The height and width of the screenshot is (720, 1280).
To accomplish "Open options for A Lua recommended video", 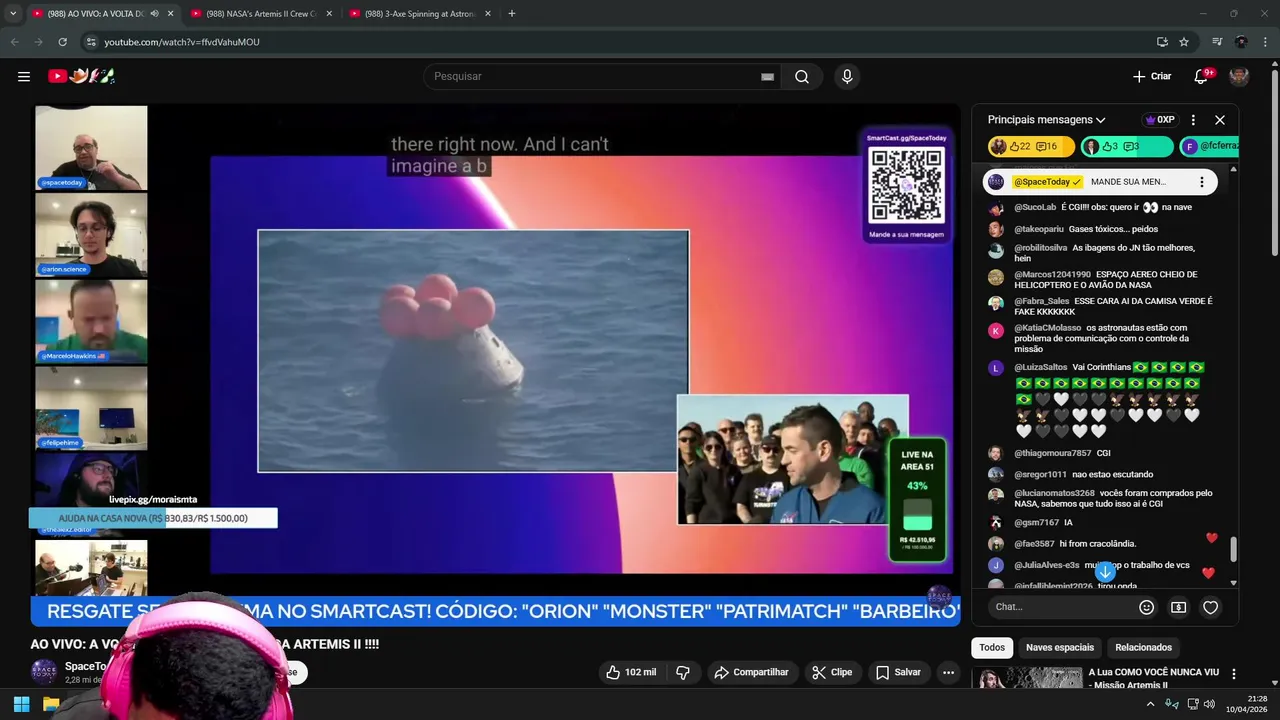I will (x=1234, y=674).
